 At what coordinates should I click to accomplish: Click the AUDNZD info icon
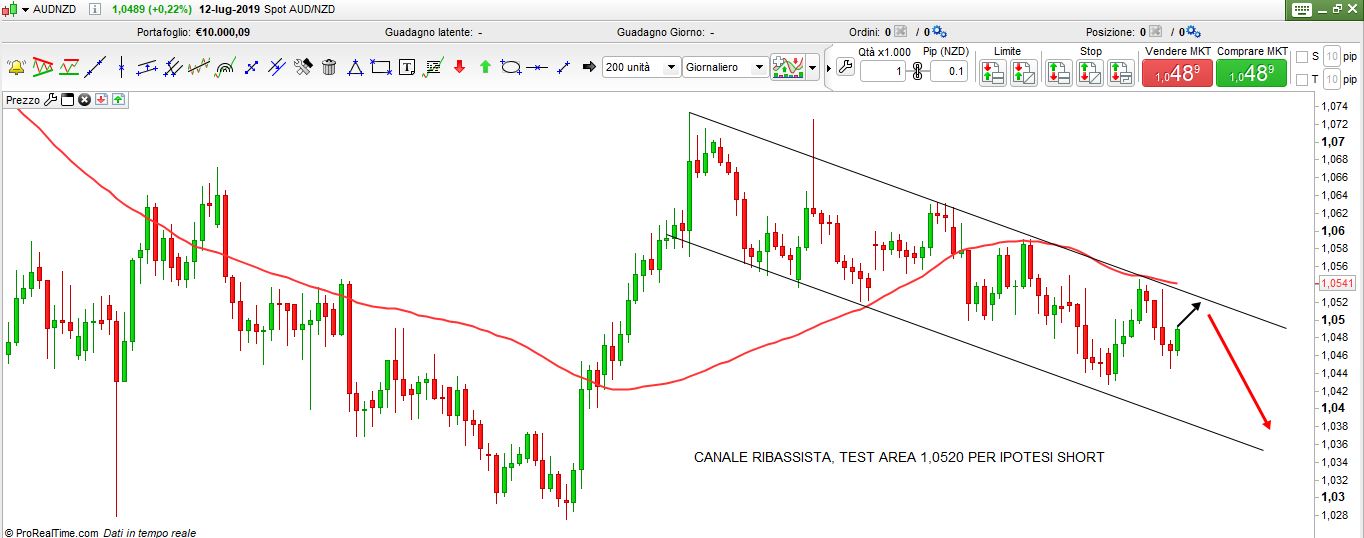click(93, 9)
